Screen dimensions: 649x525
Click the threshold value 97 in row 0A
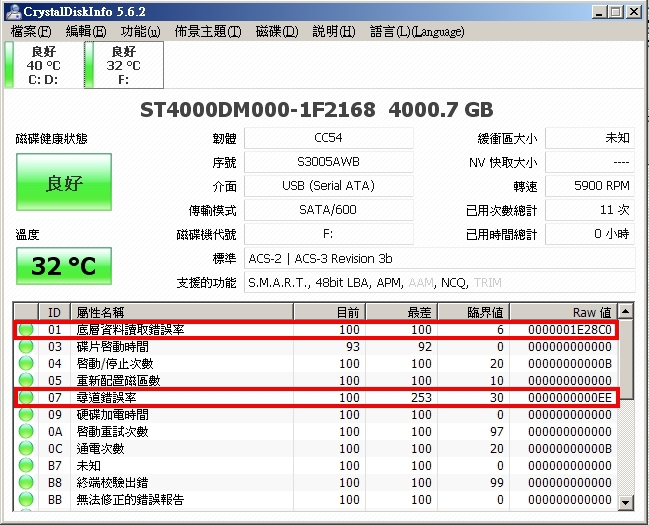496,431
